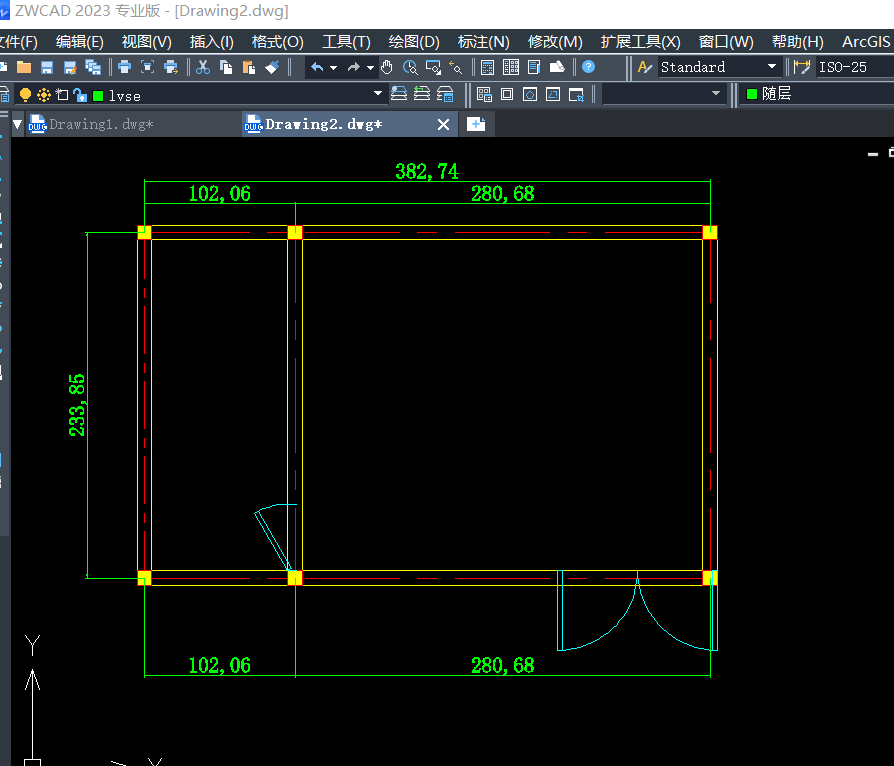Open the ISO-25 dimension style dropdown
The width and height of the screenshot is (894, 766).
tap(856, 67)
